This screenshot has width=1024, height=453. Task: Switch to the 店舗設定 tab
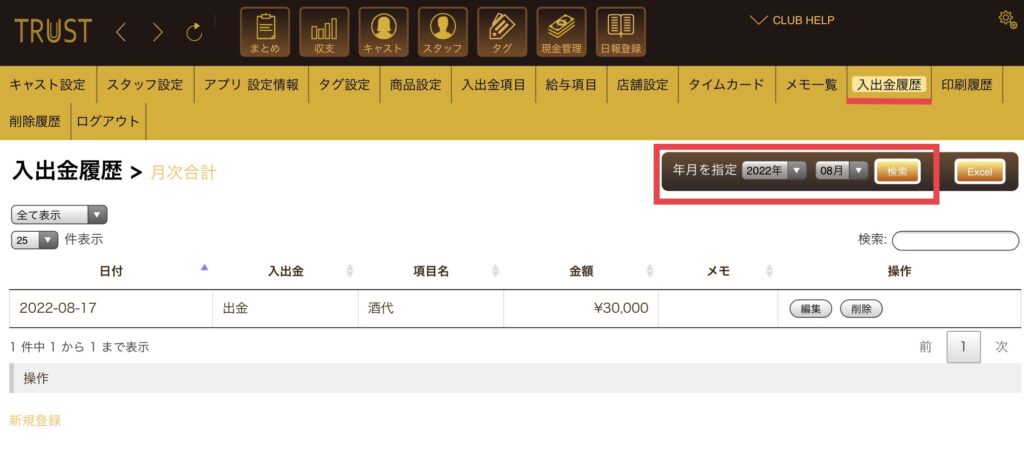click(643, 85)
